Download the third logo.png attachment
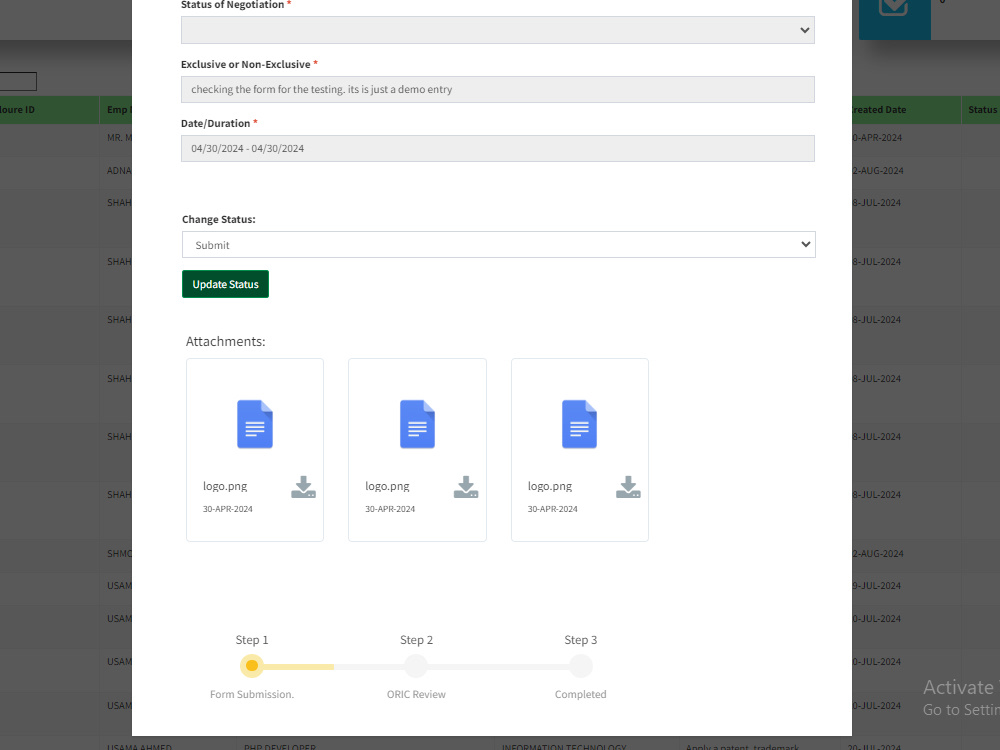Viewport: 1000px width, 750px height. (x=628, y=487)
